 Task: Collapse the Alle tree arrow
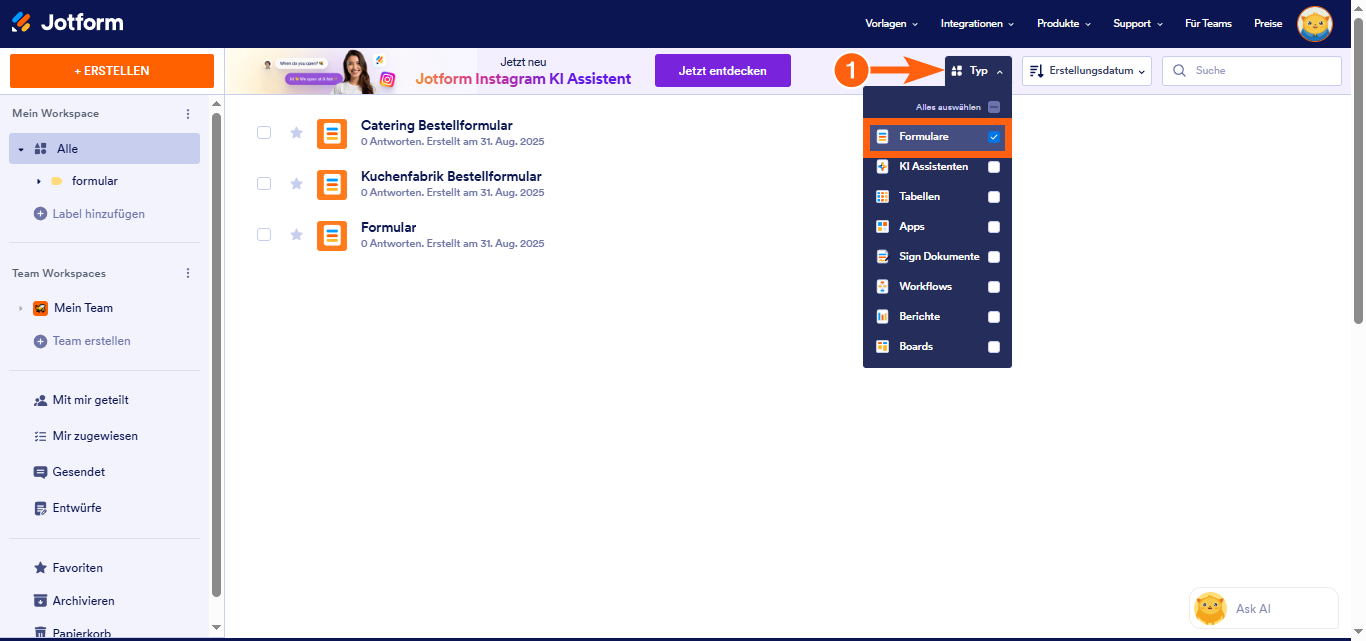pos(21,149)
